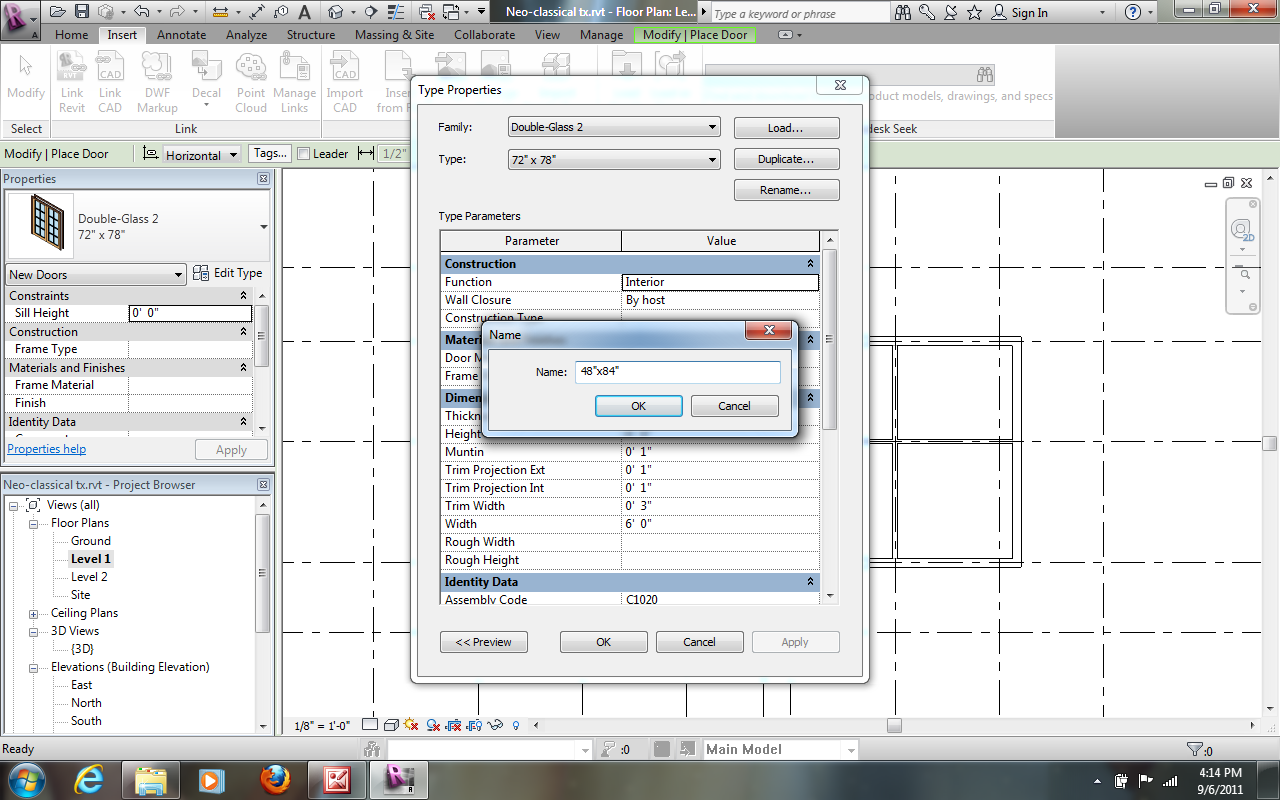Screen dimensions: 1280x800
Task: Click the Open file icon in quick access toolbar
Action: 57,12
